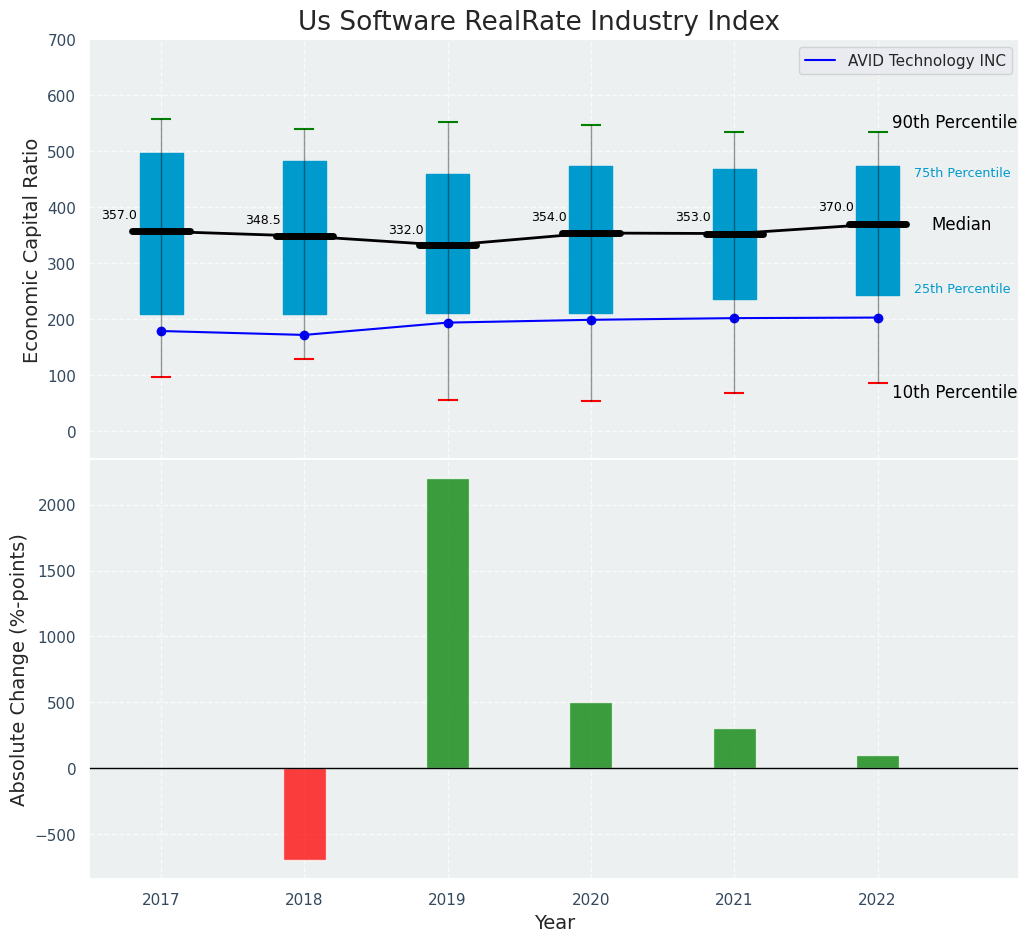Screen dimensions: 1029x942
Task: Select the 75th Percentile label
Action: click(962, 173)
